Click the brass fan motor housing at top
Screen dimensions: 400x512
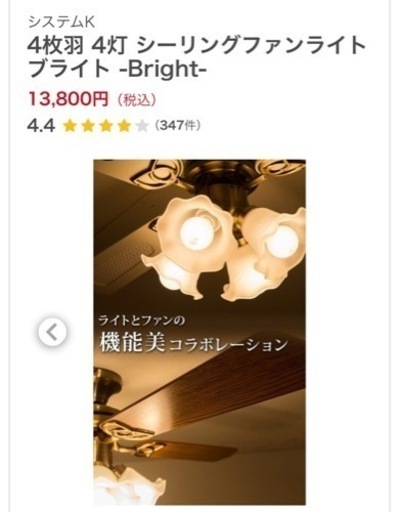click(218, 187)
